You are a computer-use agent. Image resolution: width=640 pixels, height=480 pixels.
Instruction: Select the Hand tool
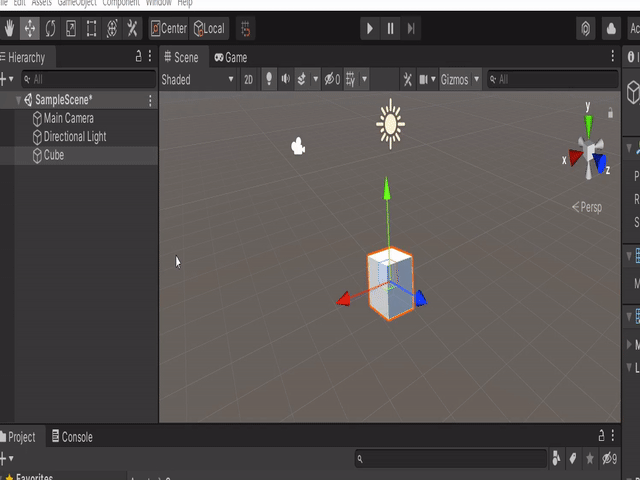click(9, 29)
